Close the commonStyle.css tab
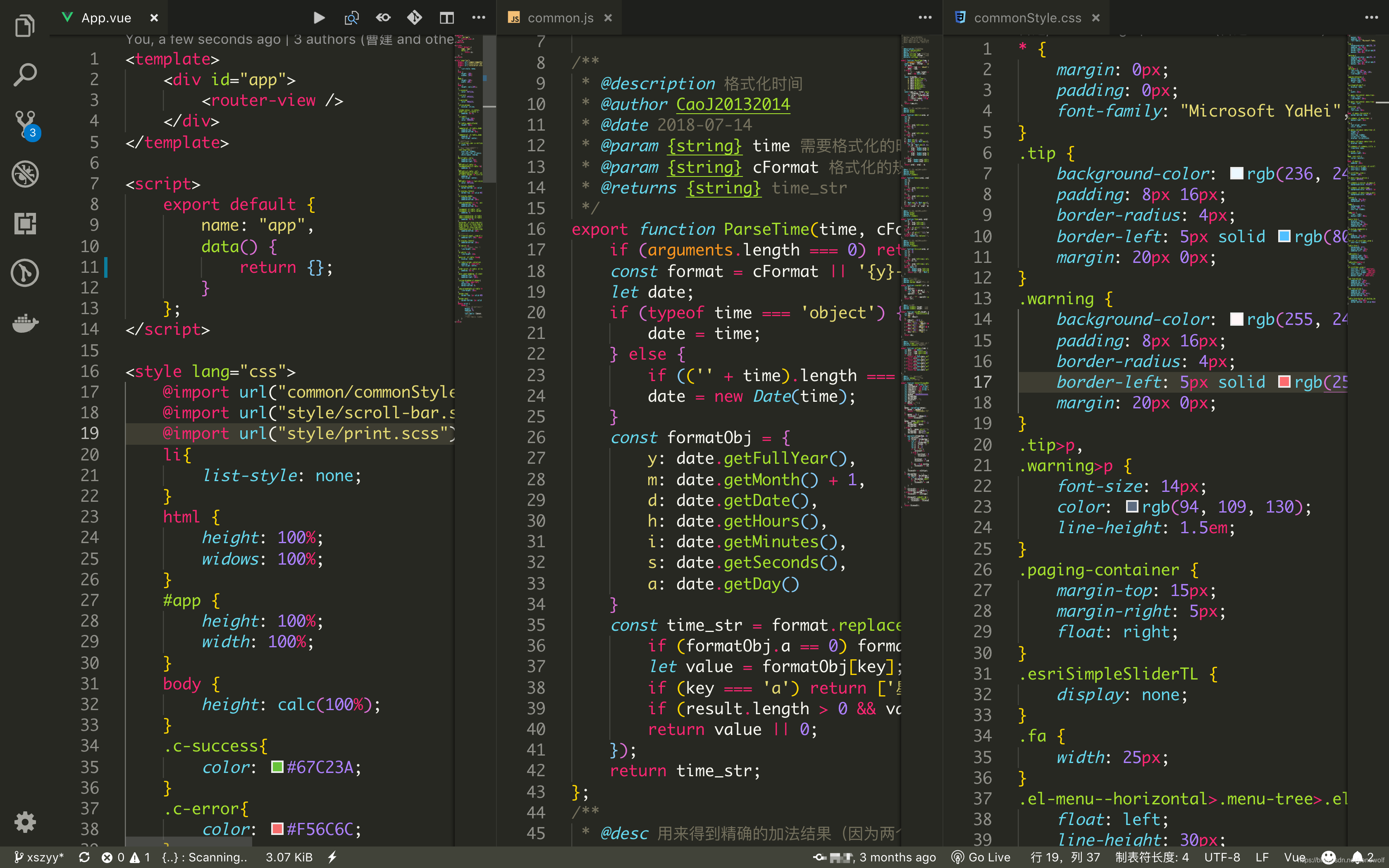The height and width of the screenshot is (868, 1389). coord(1096,18)
